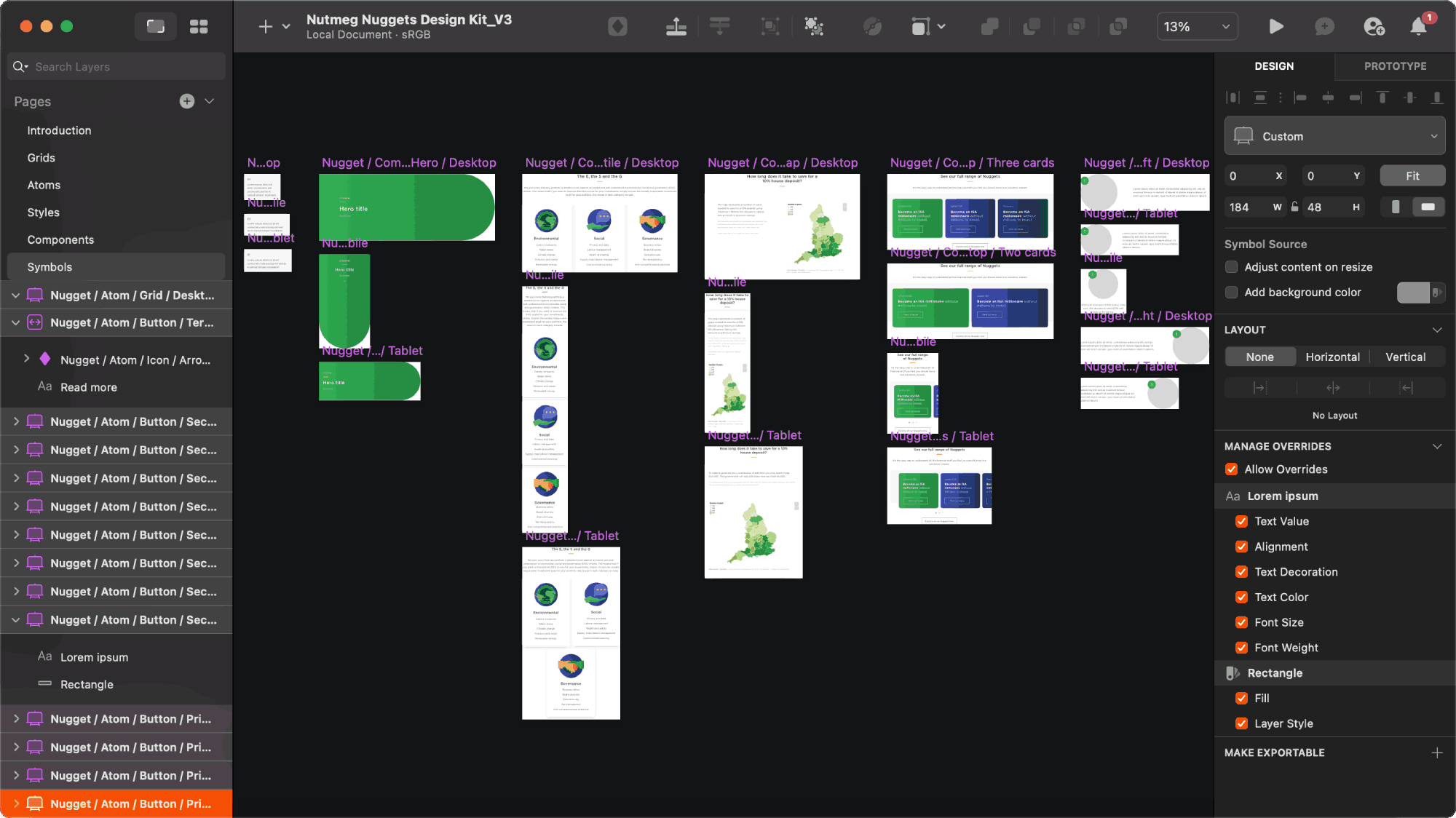Switch sidebar to layer list view icon
This screenshot has width=1456, height=818.
click(x=156, y=26)
